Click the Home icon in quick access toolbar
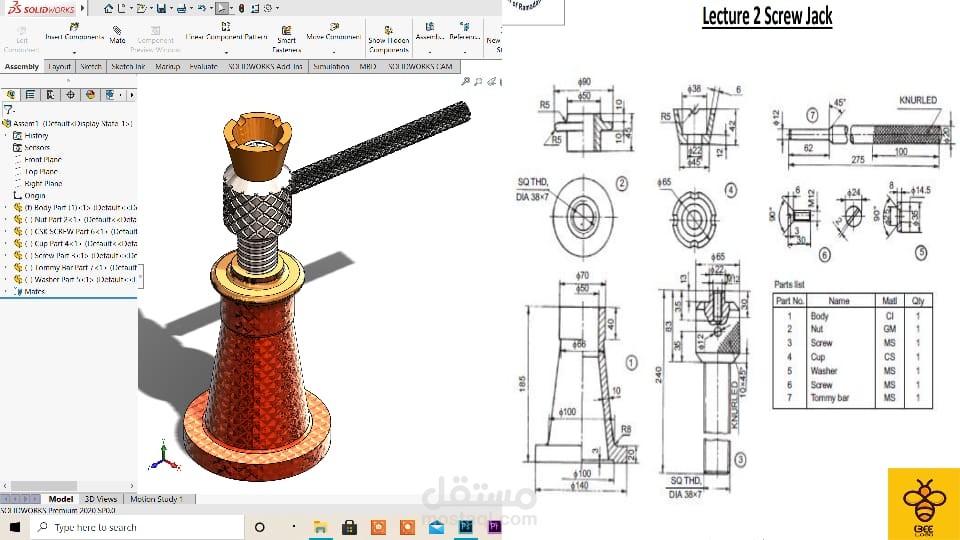Viewport: 960px width, 540px height. (108, 8)
